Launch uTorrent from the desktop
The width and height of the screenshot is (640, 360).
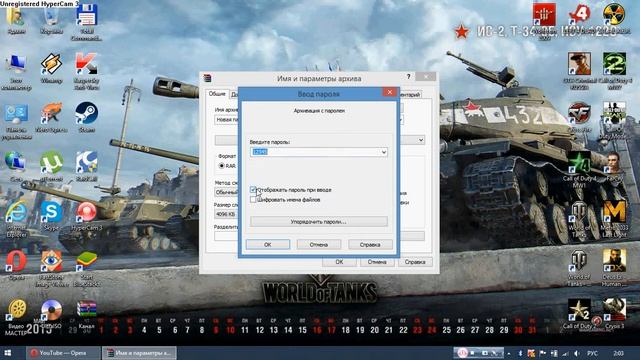[x=51, y=166]
